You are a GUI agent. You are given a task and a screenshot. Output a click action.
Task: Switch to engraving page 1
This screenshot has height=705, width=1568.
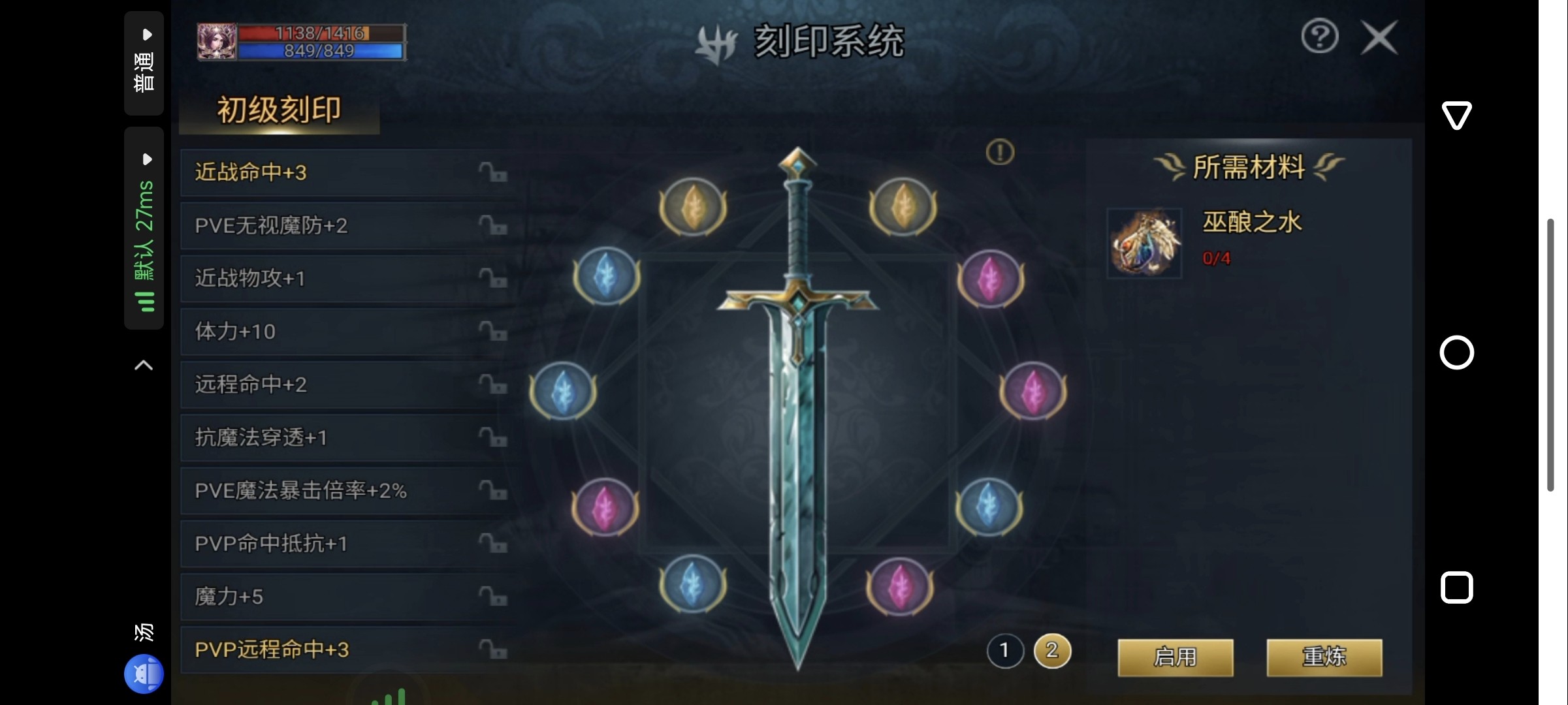[1004, 651]
